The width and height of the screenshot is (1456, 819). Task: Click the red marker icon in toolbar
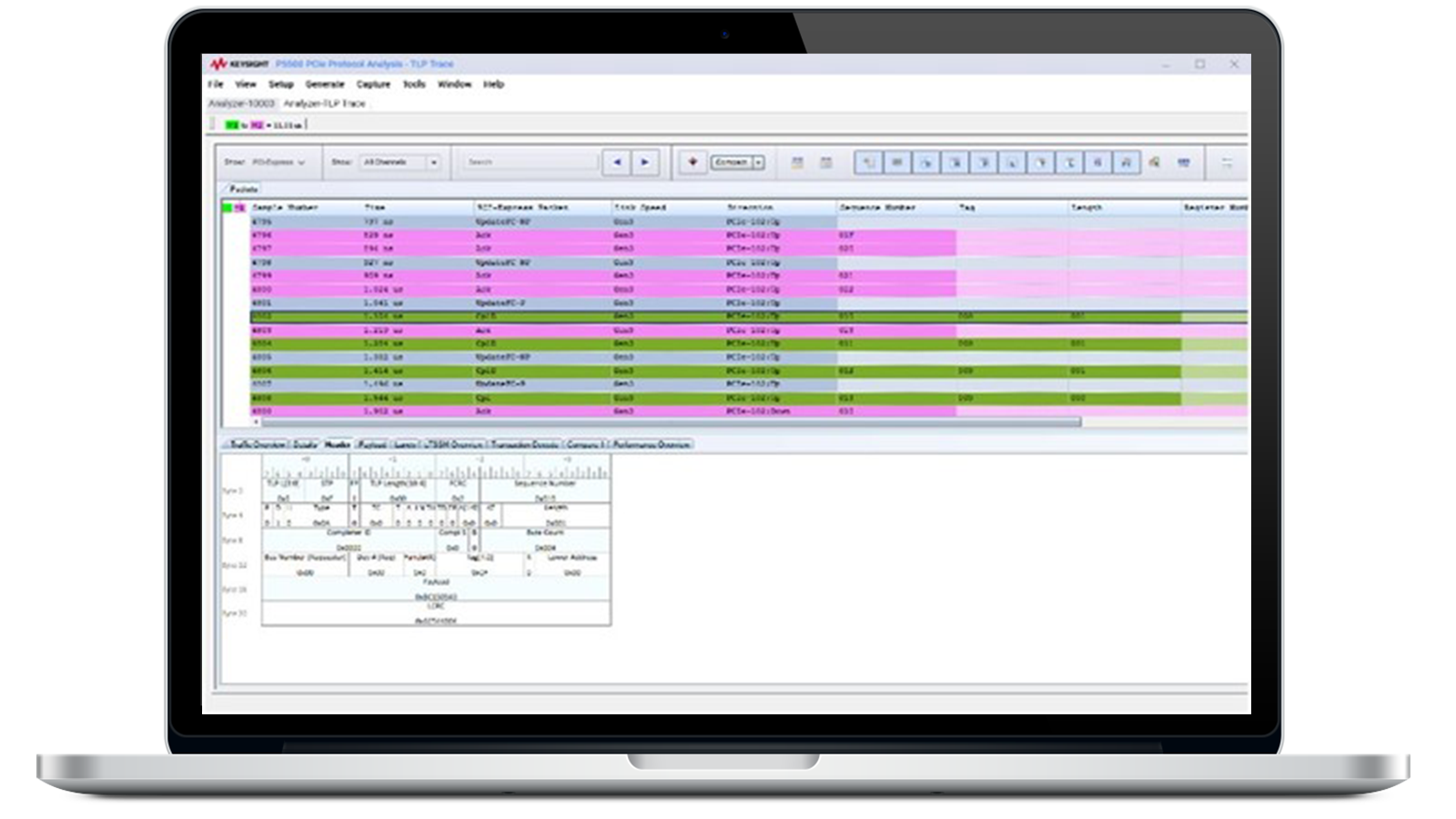click(x=693, y=162)
